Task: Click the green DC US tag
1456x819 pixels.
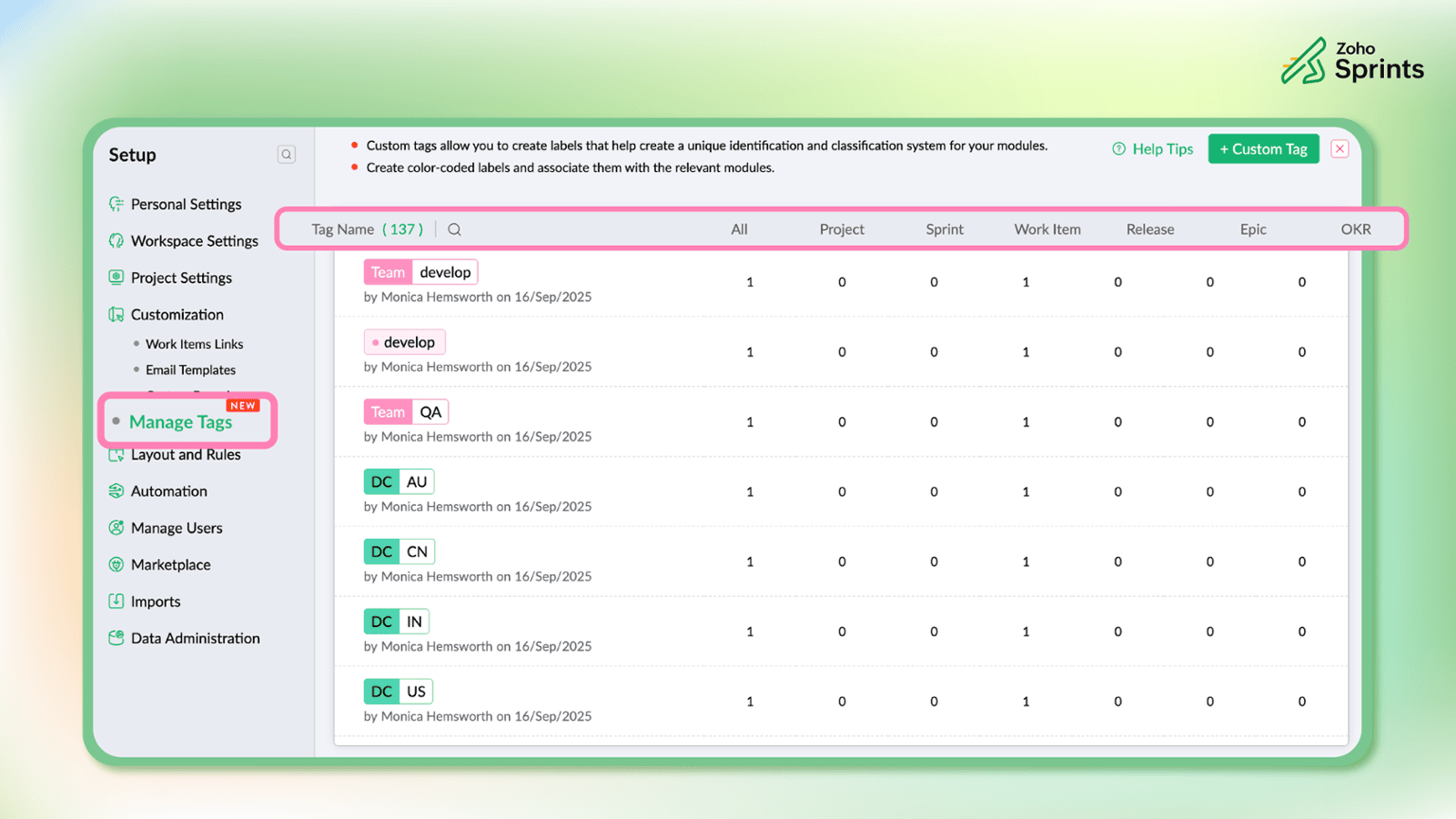Action: tap(398, 692)
